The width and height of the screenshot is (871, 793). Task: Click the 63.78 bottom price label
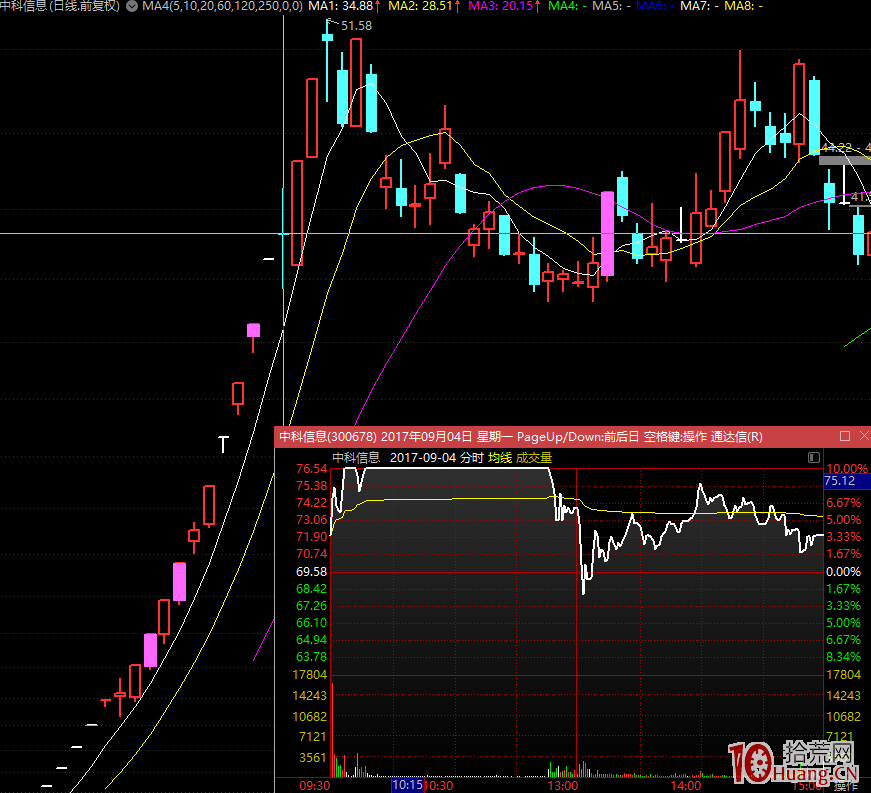coord(312,657)
